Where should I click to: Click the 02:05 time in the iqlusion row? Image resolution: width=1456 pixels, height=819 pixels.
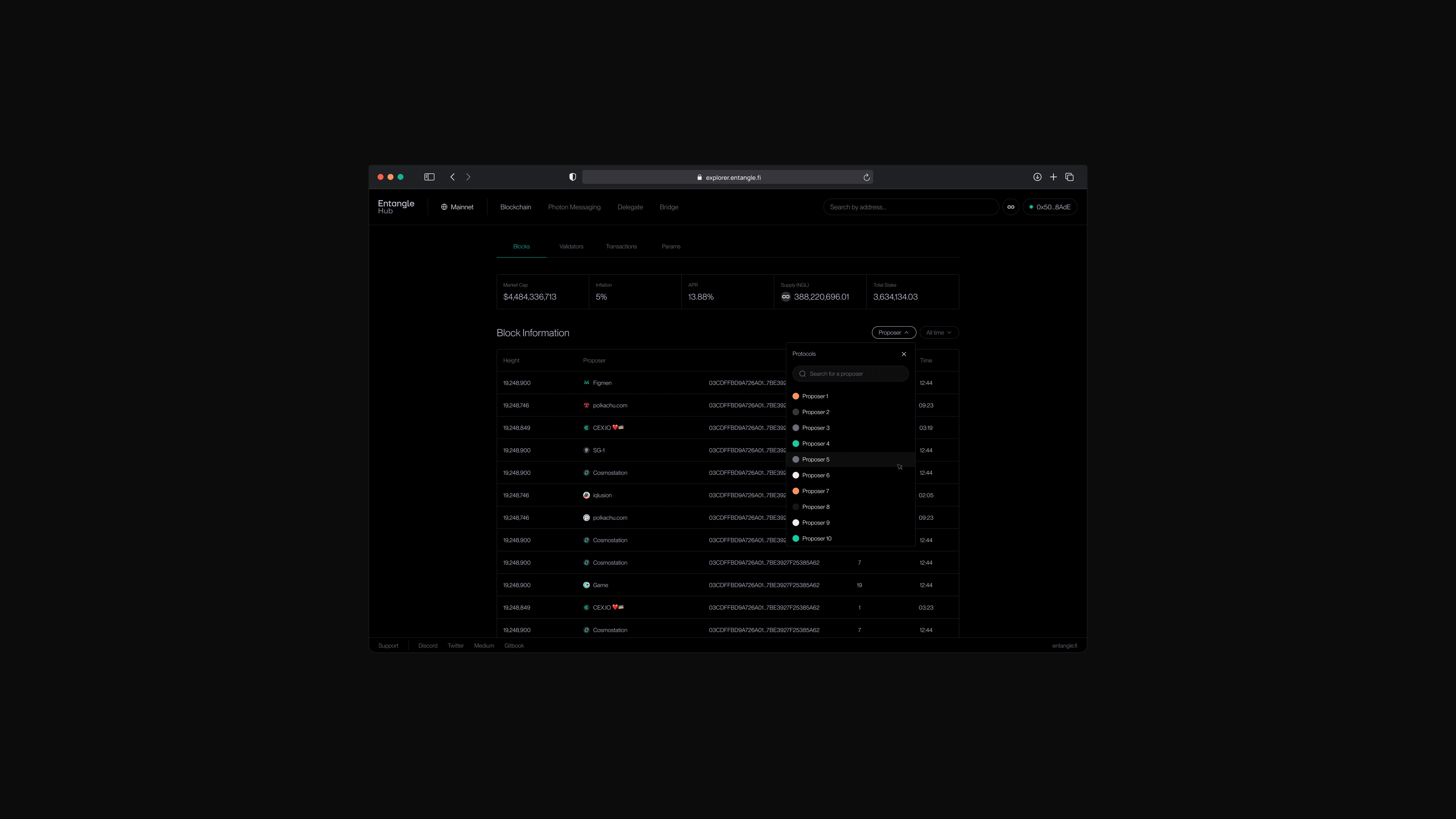point(926,495)
